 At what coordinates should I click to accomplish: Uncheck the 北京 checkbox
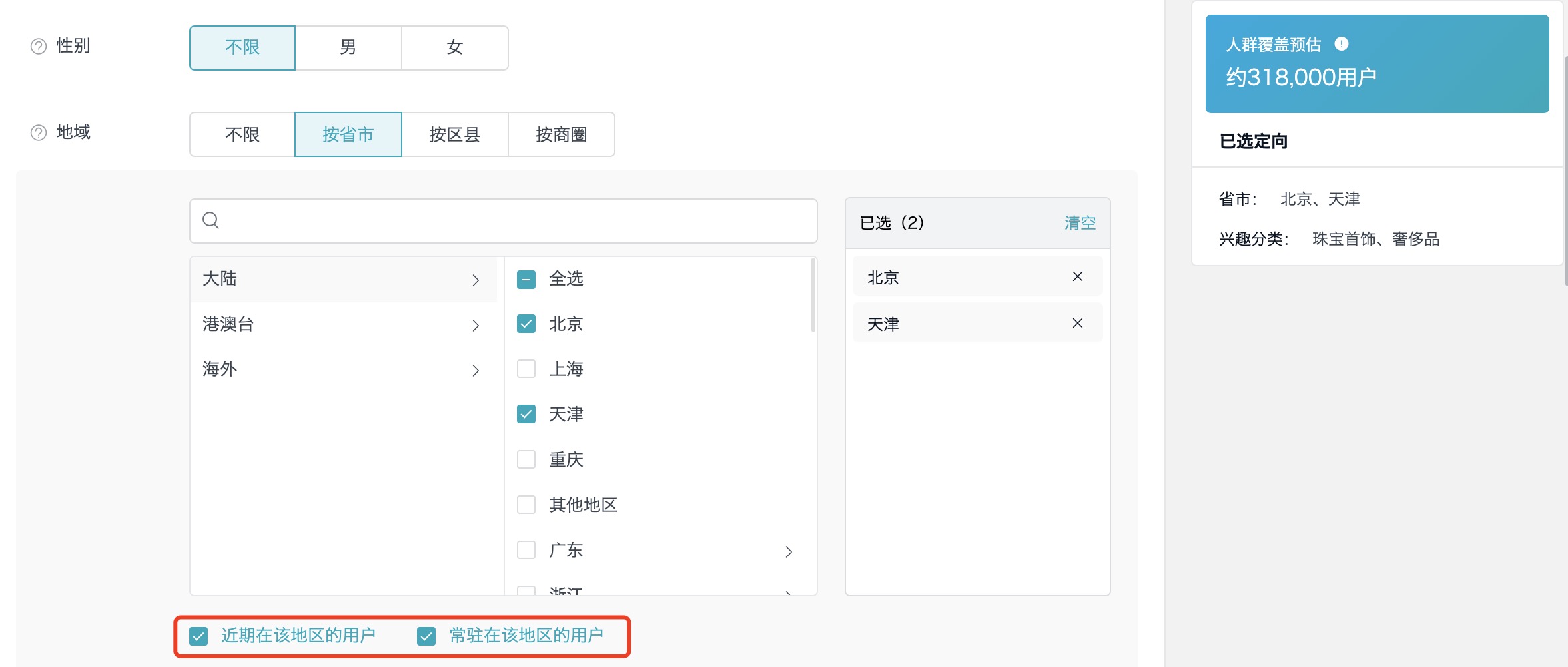click(526, 324)
